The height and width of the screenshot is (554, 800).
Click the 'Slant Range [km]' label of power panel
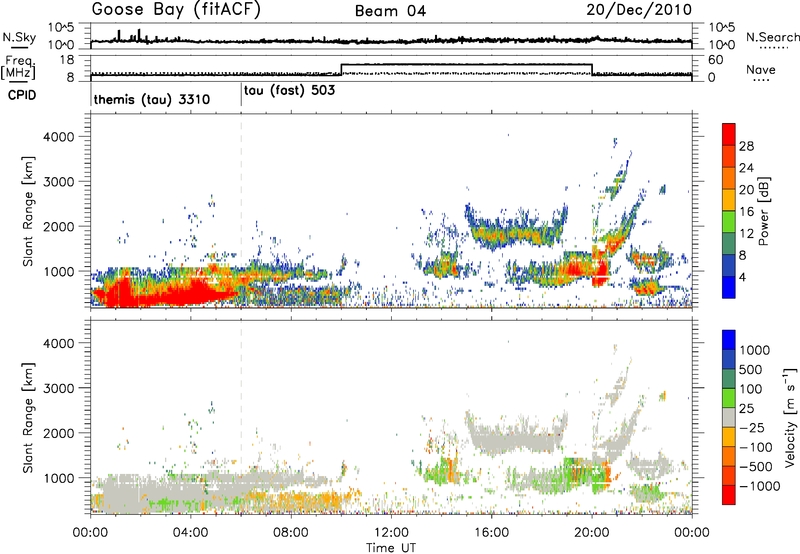(x=28, y=211)
